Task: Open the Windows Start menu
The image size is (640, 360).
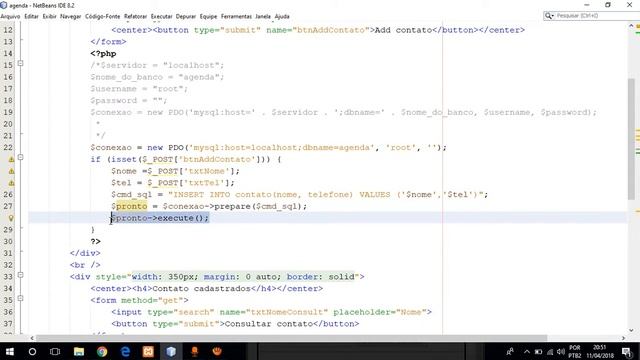Action: [9, 351]
